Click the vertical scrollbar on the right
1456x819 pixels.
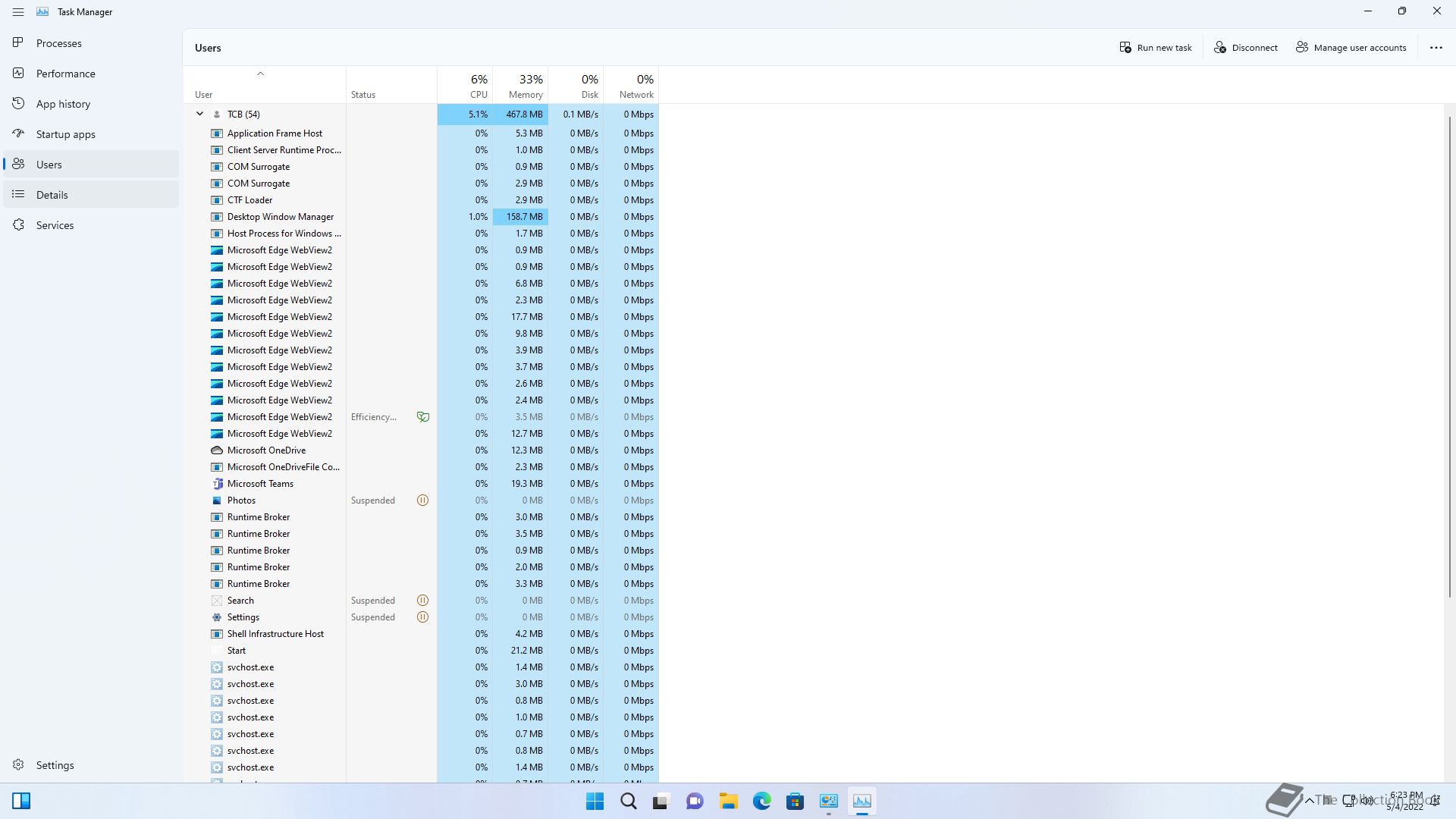tap(1449, 356)
